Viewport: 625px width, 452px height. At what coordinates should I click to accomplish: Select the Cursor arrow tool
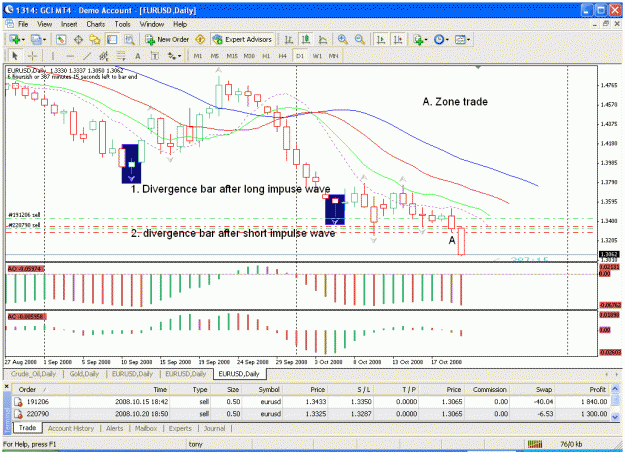(x=15, y=56)
